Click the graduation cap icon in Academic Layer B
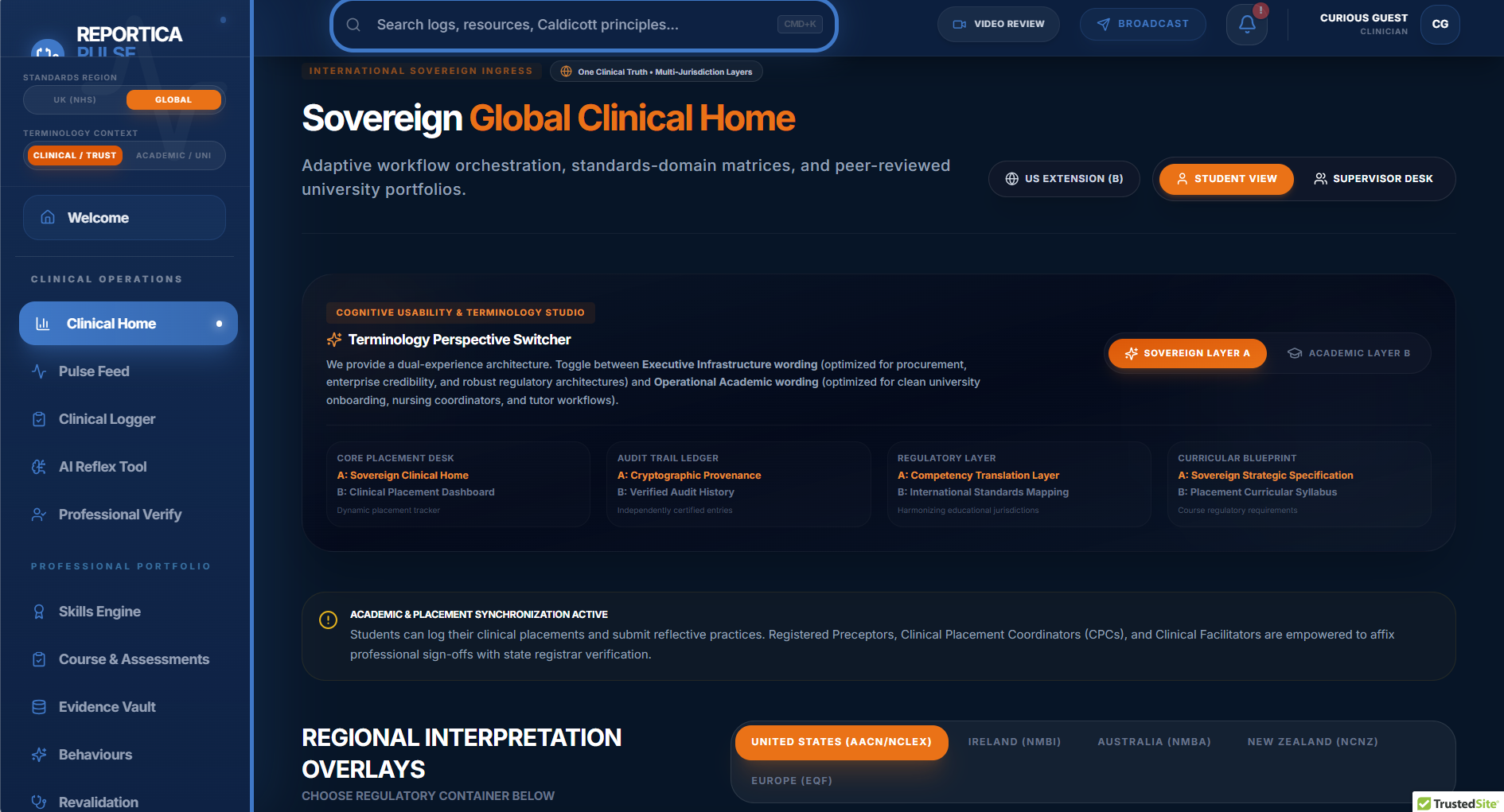This screenshot has height=812, width=1504. click(1295, 353)
